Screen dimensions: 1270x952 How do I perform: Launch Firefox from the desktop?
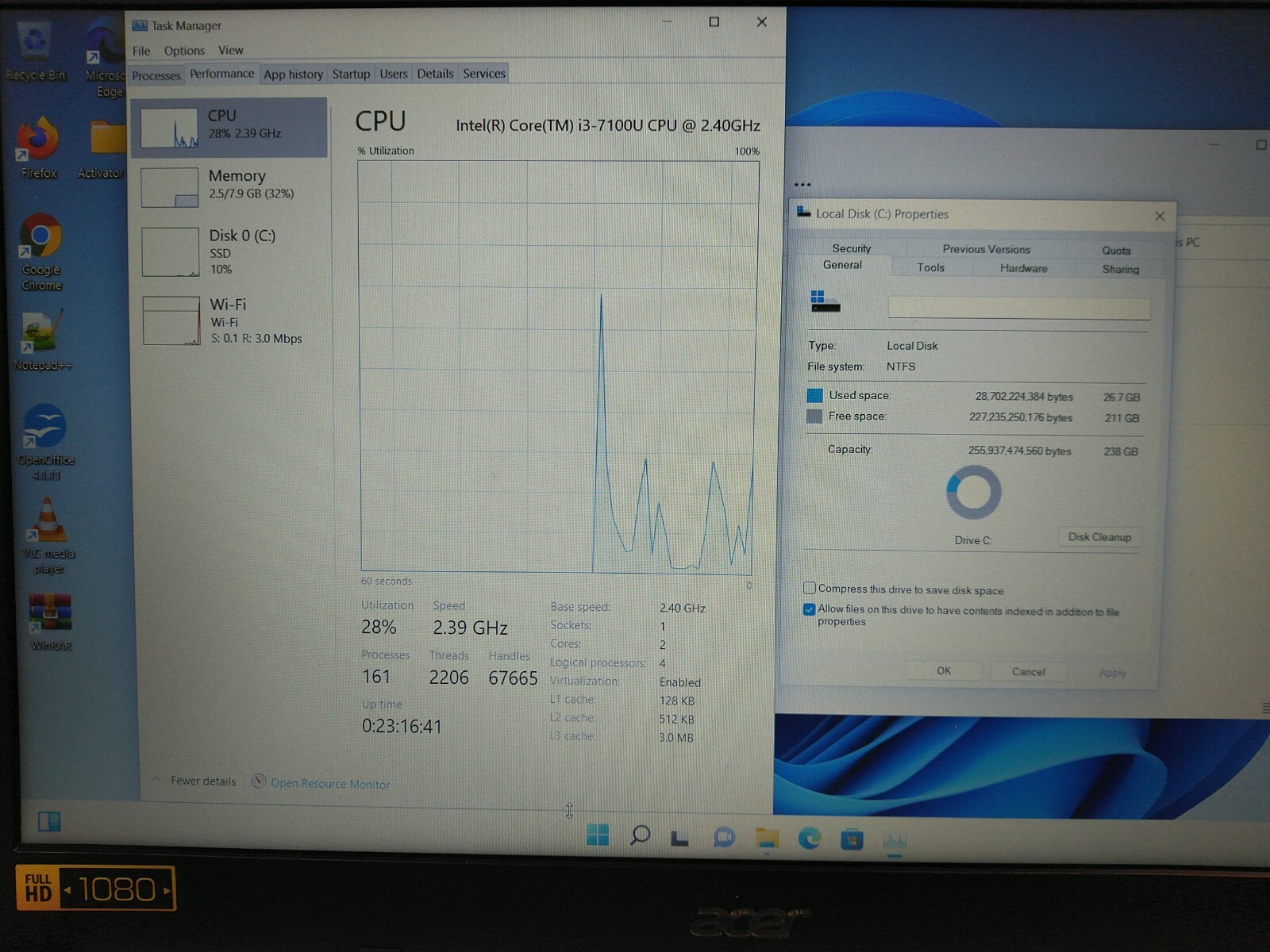point(38,148)
